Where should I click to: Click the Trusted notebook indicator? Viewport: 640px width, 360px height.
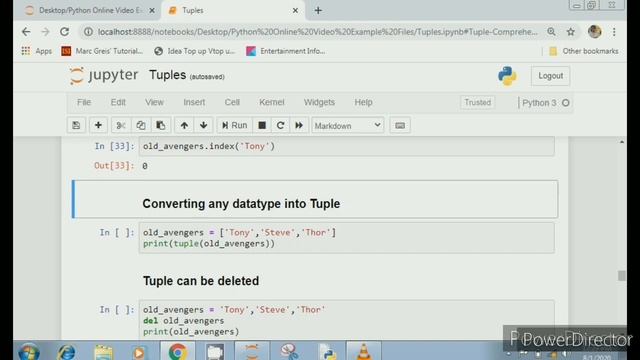pyautogui.click(x=478, y=102)
